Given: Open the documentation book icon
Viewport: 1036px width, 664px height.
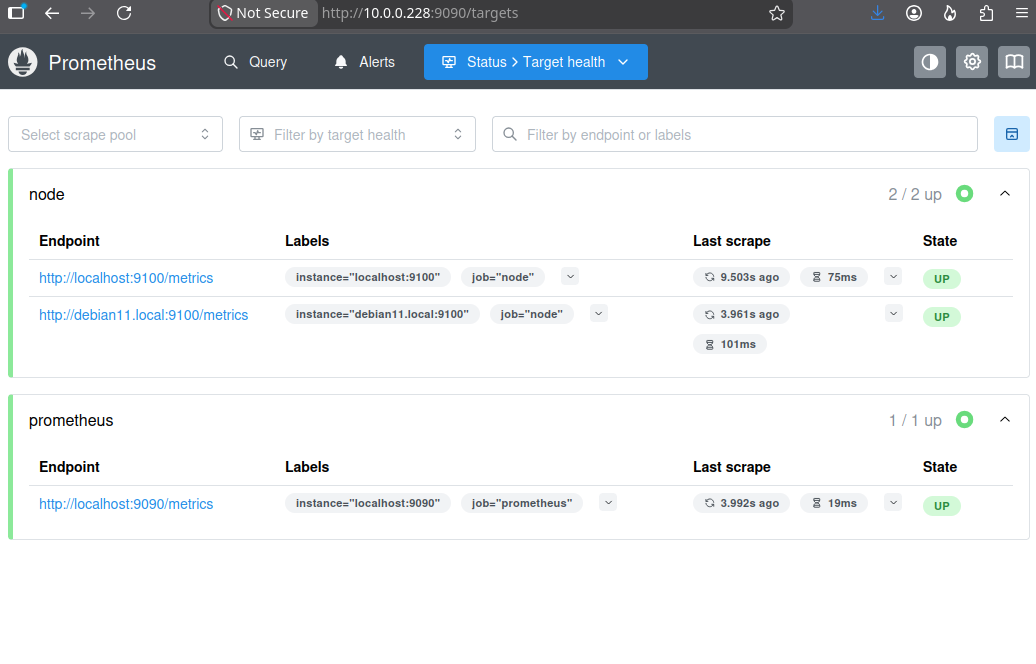Looking at the screenshot, I should (x=1014, y=62).
